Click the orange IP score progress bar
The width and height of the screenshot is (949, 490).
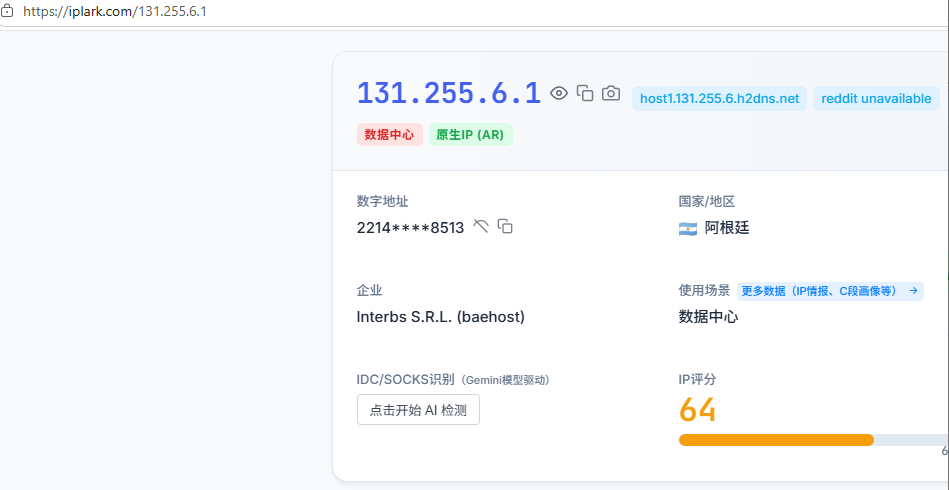click(x=776, y=440)
